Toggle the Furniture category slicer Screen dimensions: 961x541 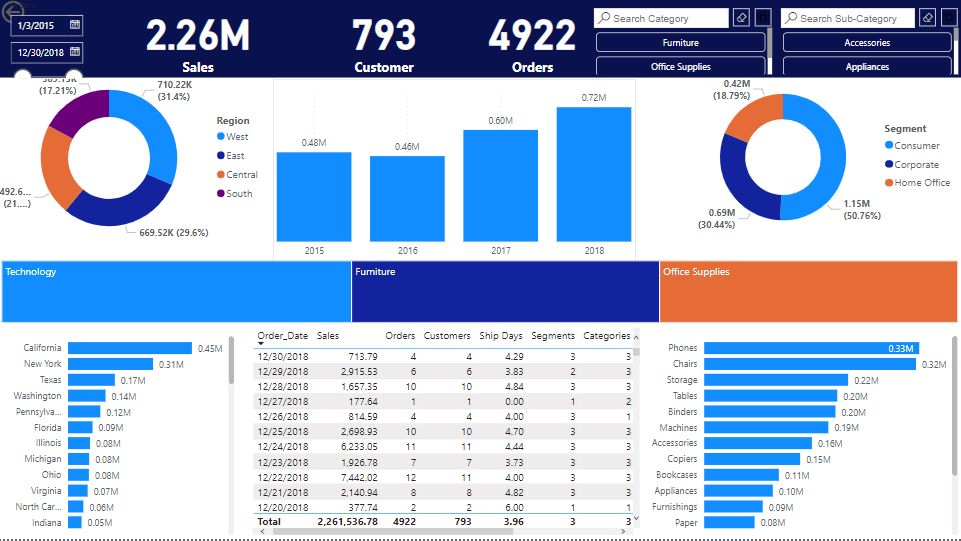pos(680,42)
